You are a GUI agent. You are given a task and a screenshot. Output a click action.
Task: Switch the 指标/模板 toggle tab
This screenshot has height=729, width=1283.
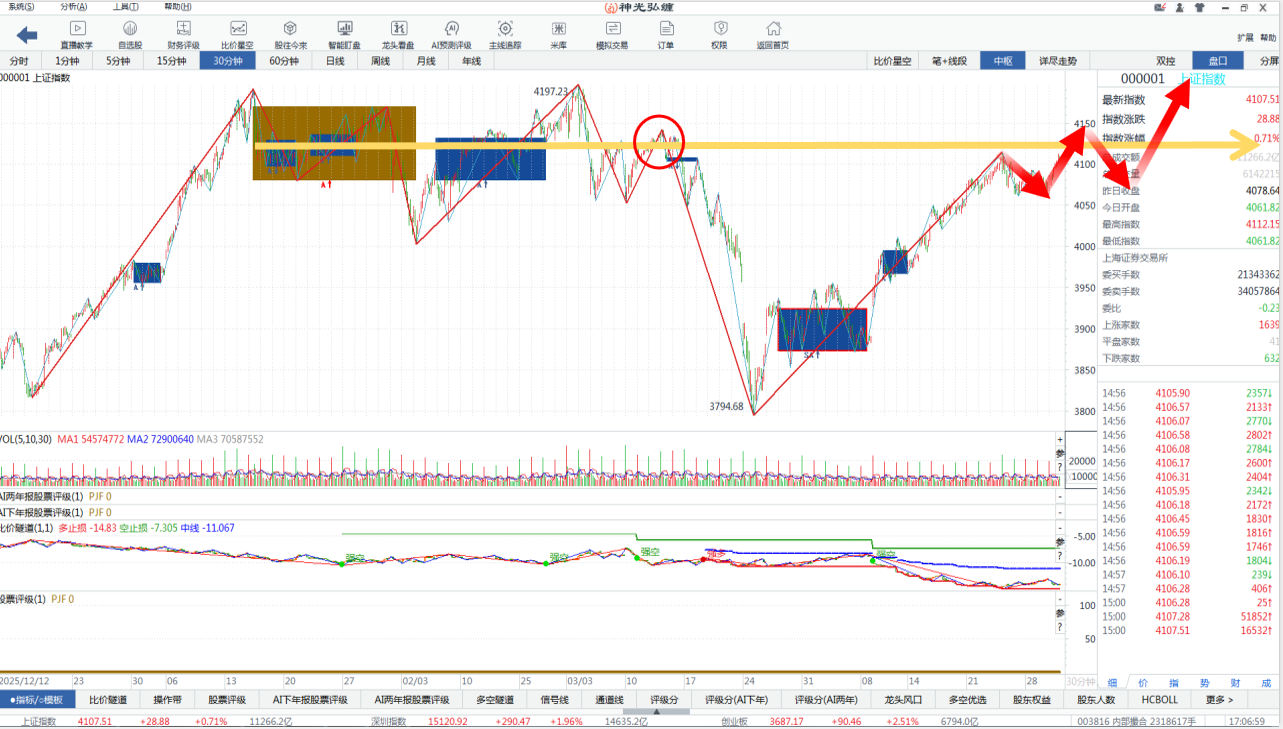[37, 700]
